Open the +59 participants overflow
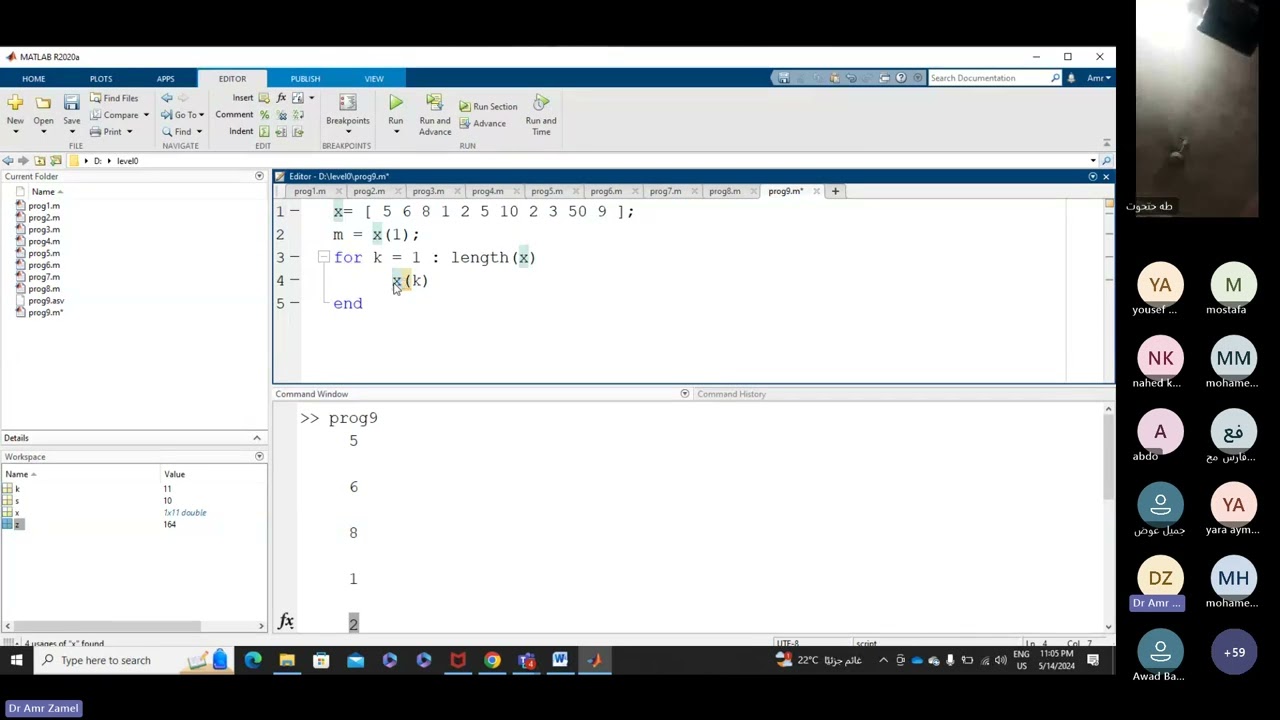 tap(1234, 653)
